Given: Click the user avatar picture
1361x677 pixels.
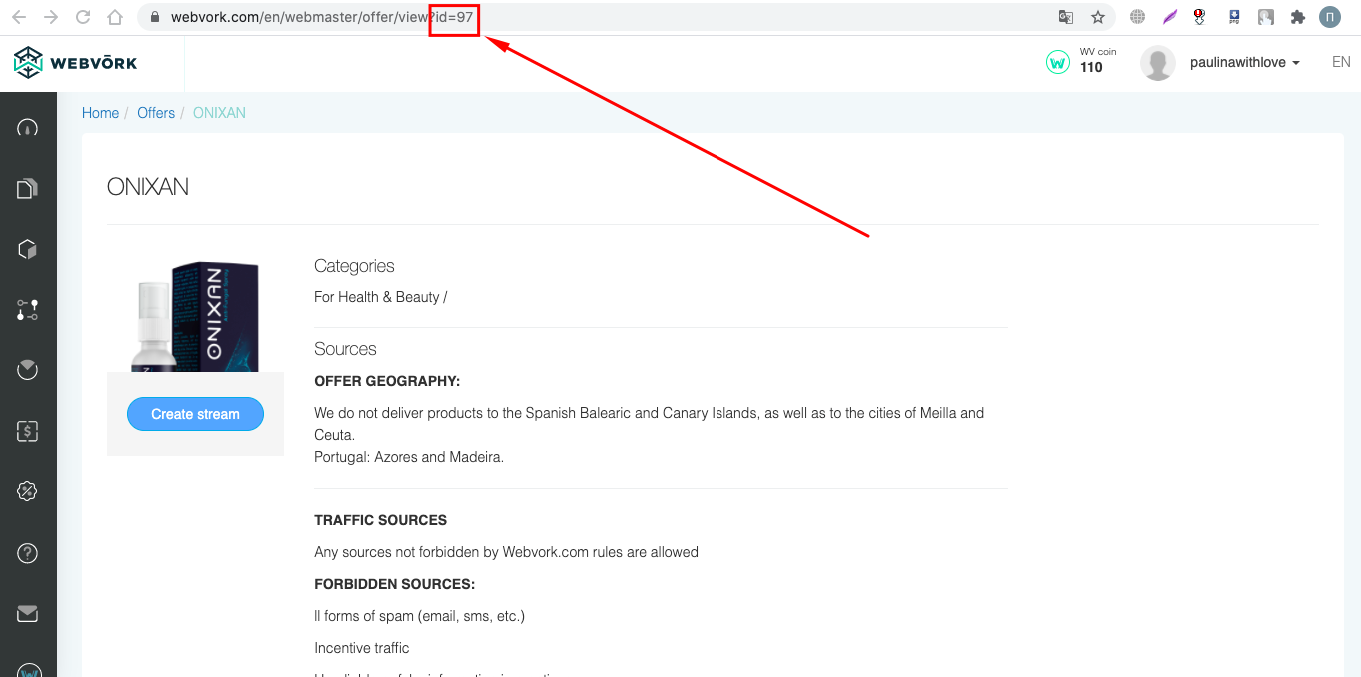Looking at the screenshot, I should point(1158,63).
